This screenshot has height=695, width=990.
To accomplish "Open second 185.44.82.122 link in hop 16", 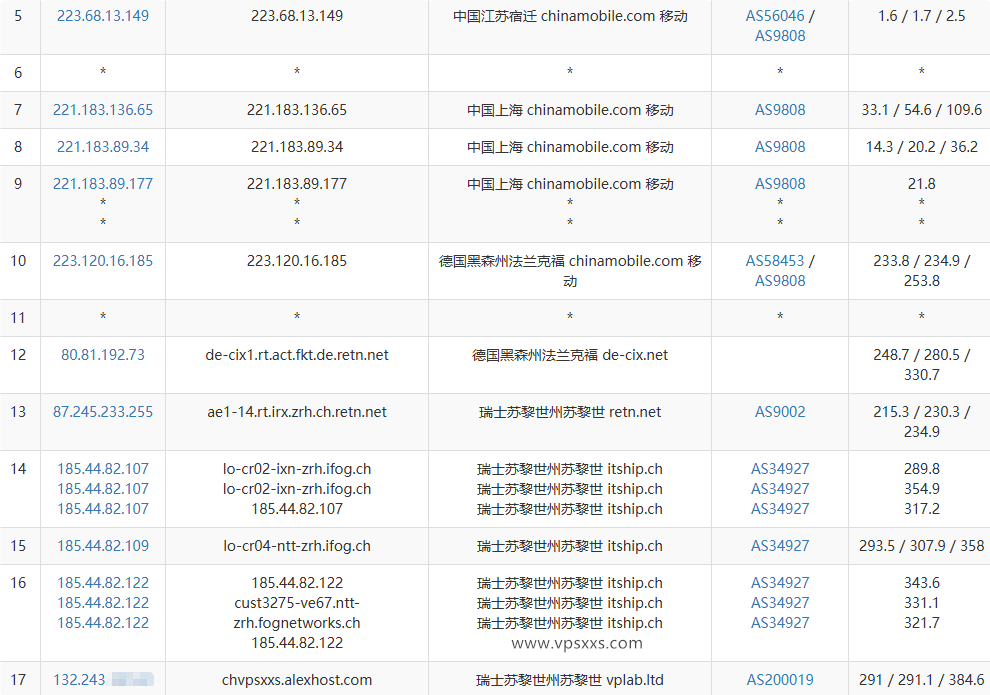I will 103,603.
